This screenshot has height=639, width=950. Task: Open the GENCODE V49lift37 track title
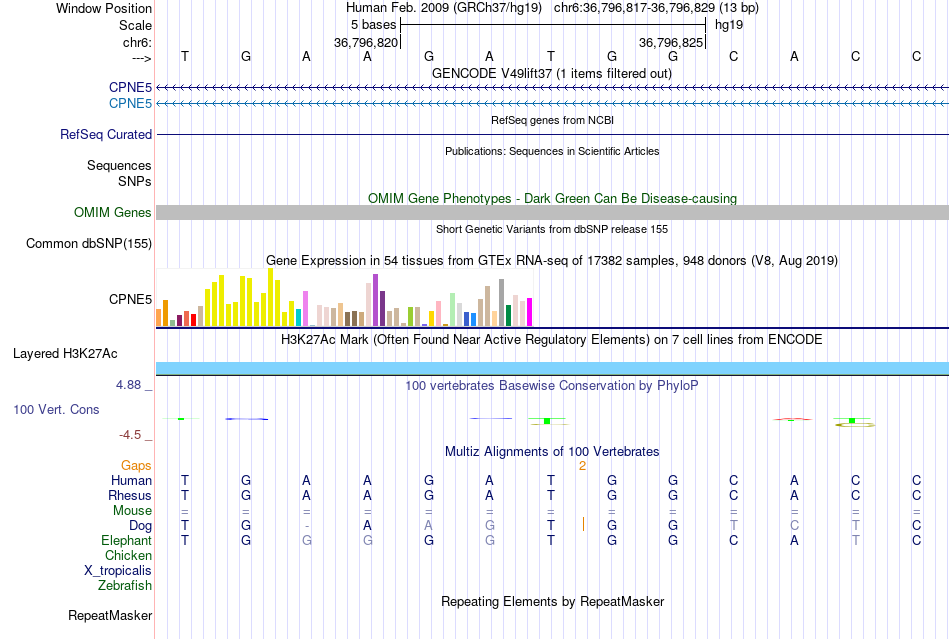[551, 73]
